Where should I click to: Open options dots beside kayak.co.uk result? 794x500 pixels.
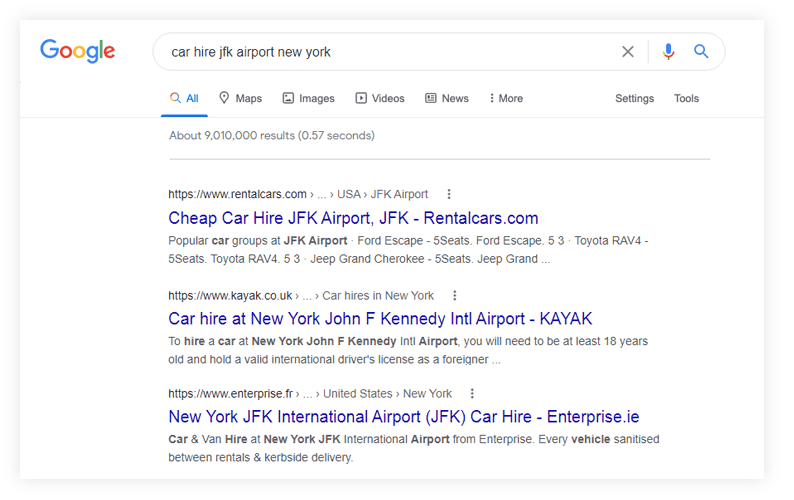(455, 296)
